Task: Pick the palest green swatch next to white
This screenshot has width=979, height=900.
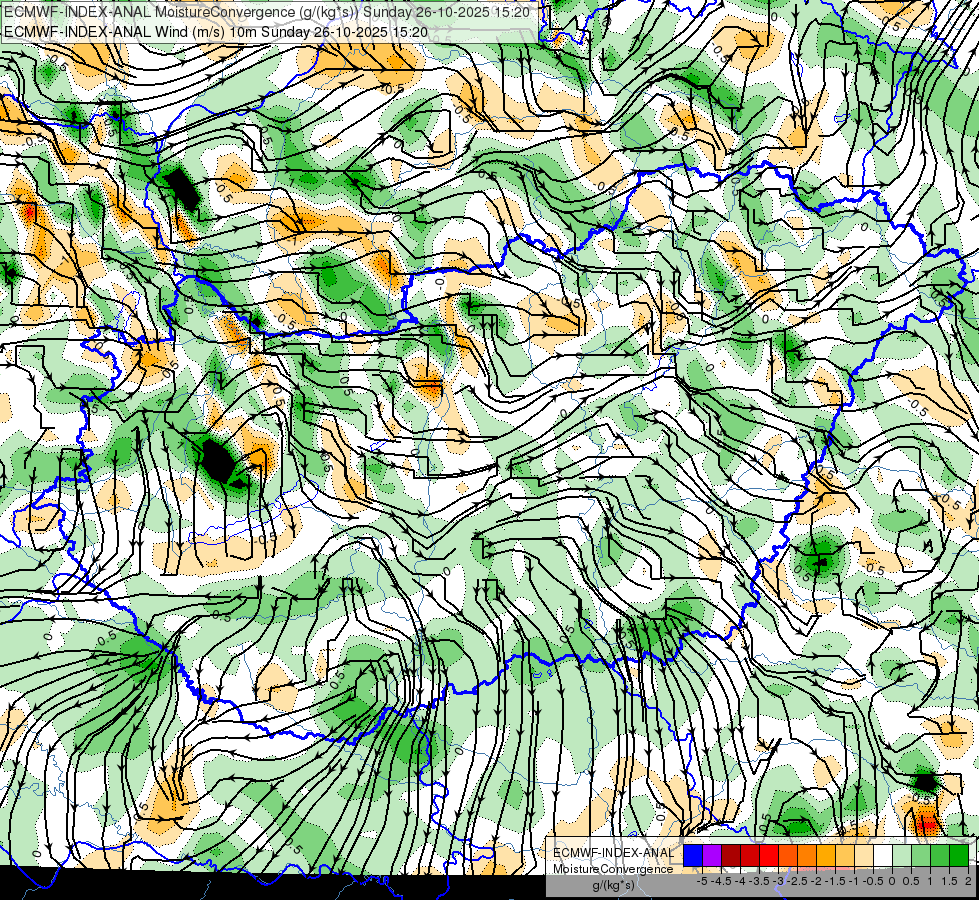Action: point(902,856)
